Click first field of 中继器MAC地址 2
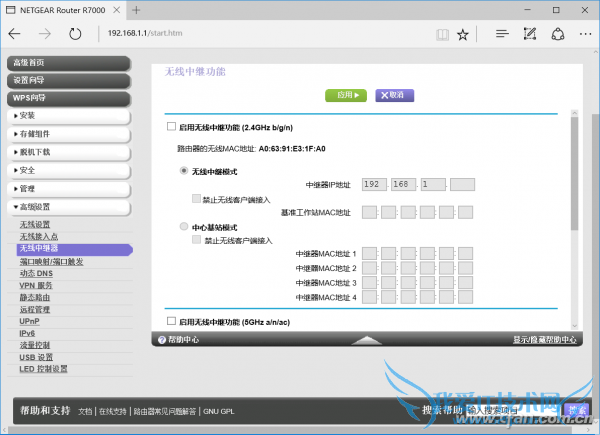 click(369, 268)
